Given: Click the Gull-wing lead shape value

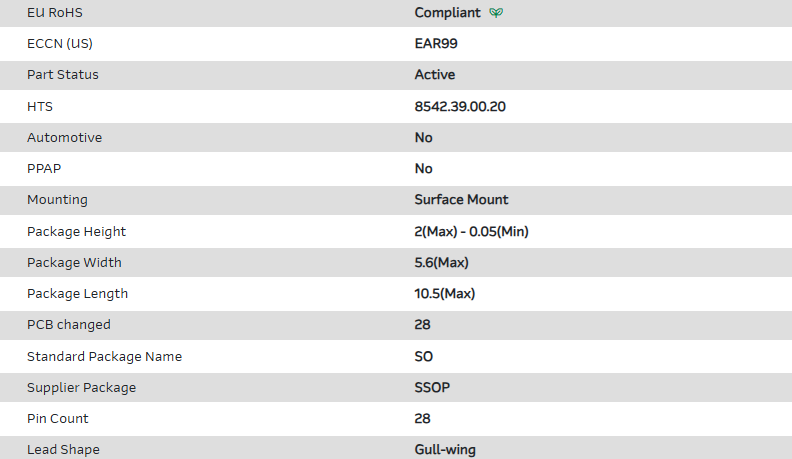Looking at the screenshot, I should (445, 449).
